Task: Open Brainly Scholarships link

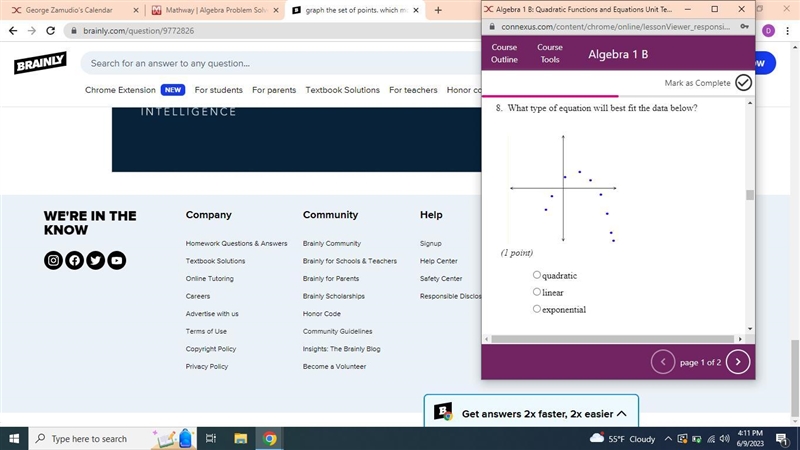Action: point(334,296)
